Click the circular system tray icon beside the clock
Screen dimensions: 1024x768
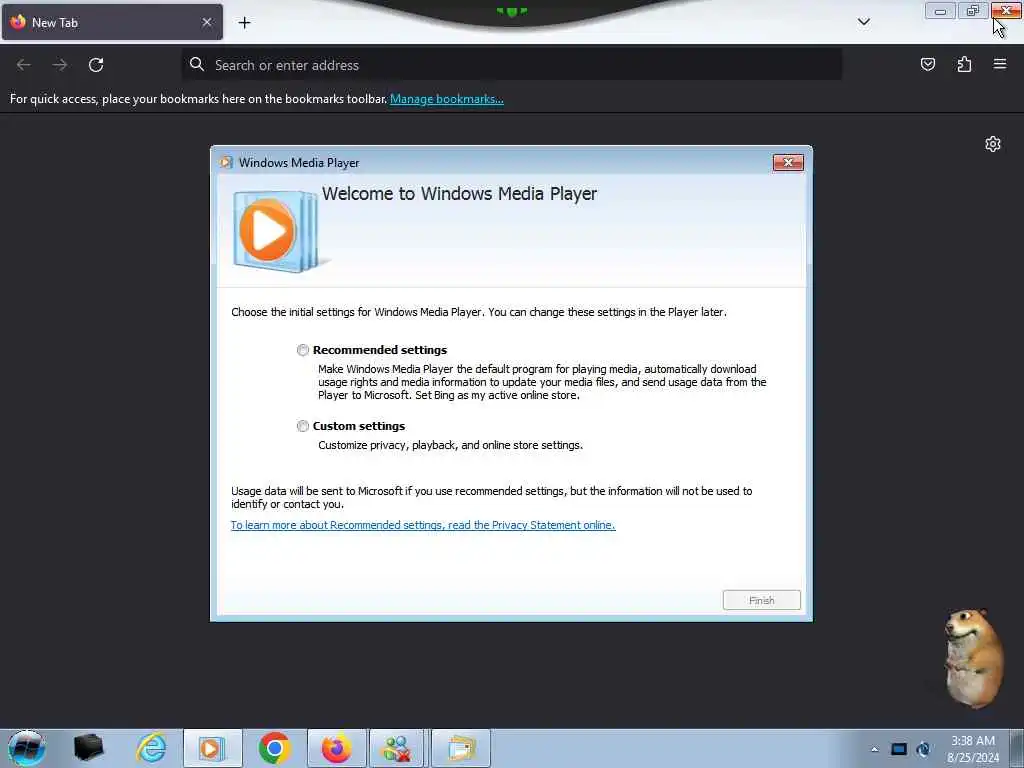click(923, 750)
